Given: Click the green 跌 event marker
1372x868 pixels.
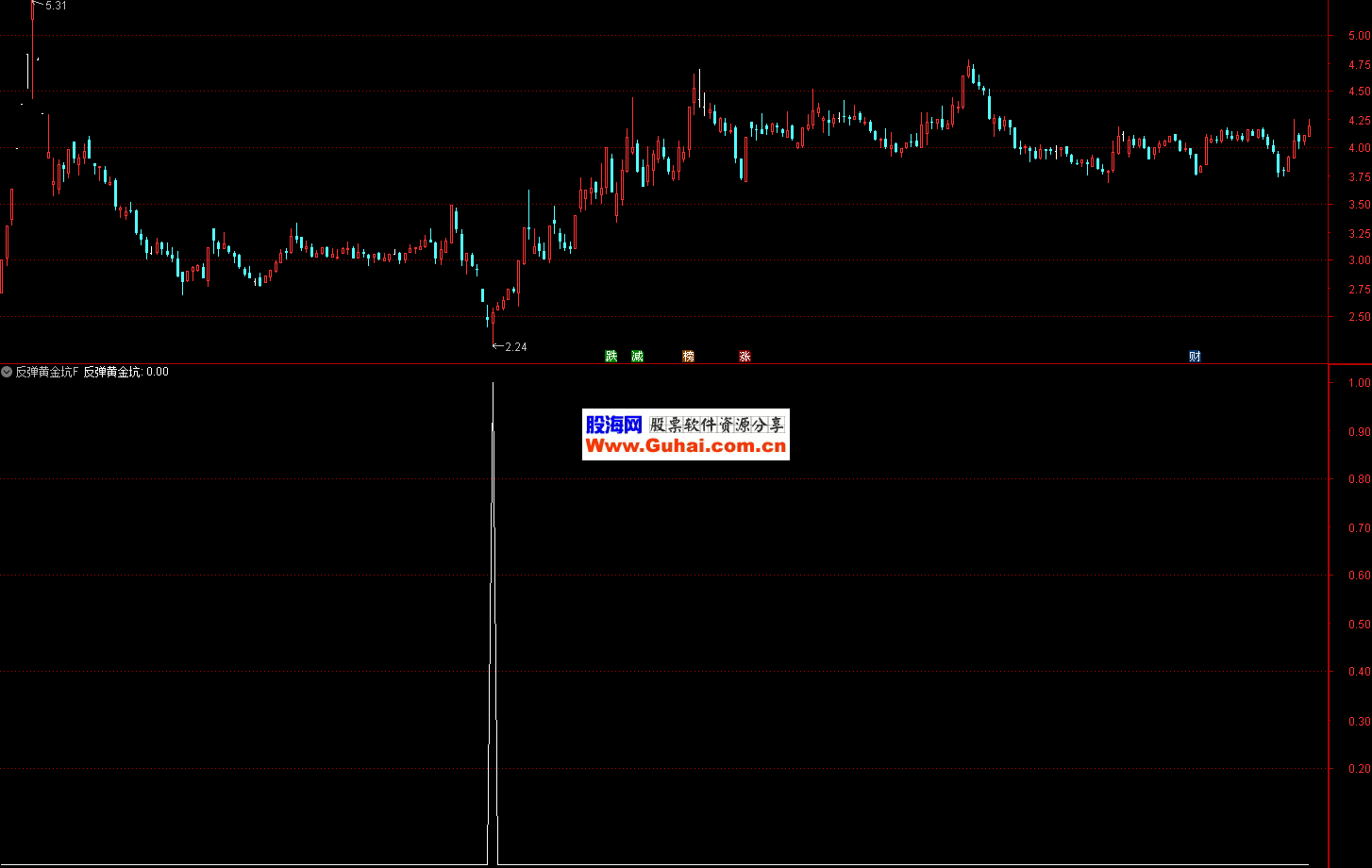Looking at the screenshot, I should pos(611,356).
